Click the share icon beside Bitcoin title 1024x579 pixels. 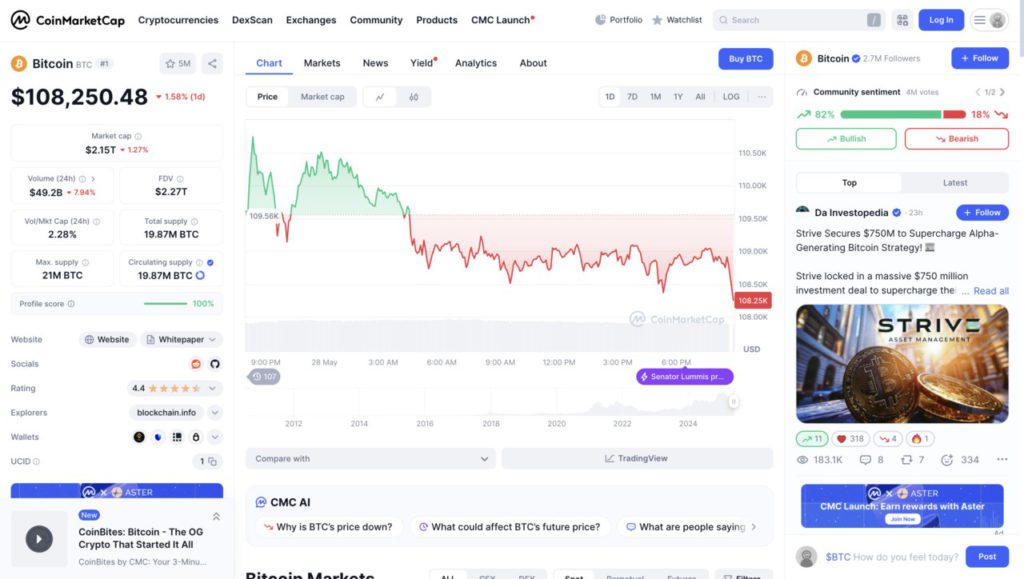(212, 64)
